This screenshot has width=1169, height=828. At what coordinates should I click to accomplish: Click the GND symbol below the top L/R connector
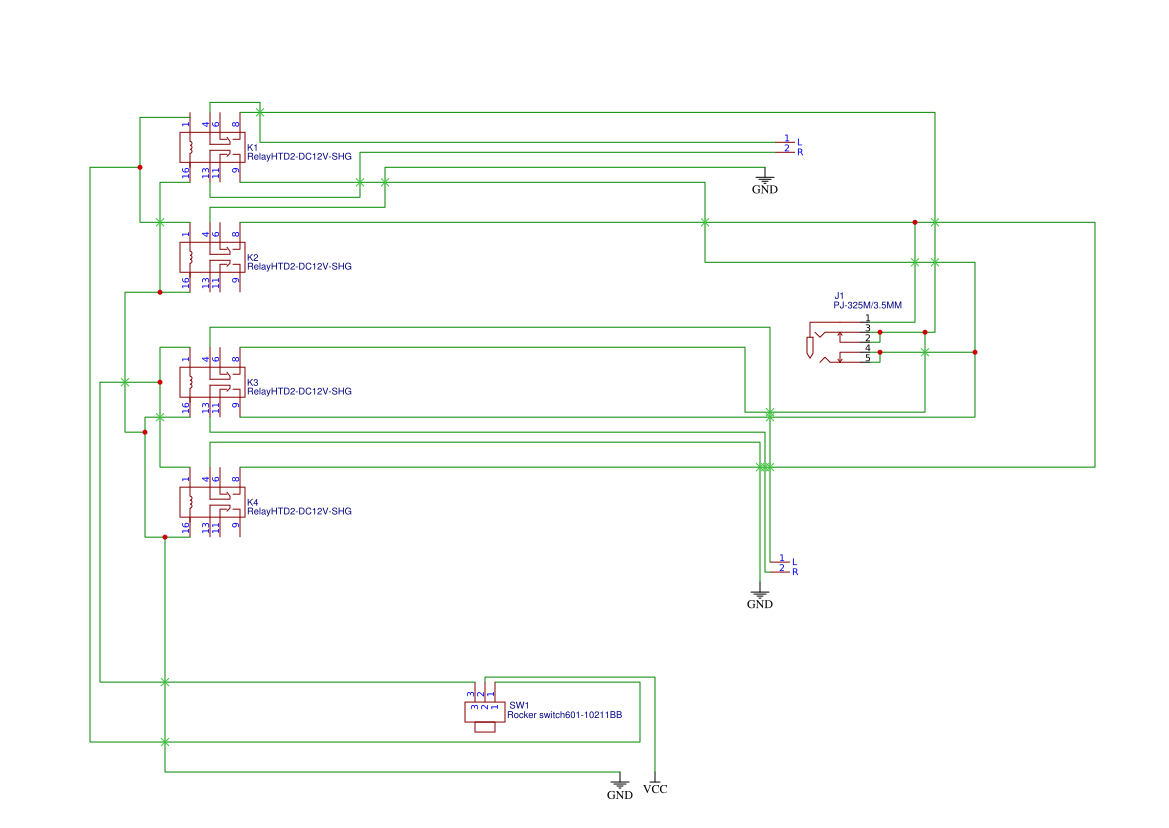[x=763, y=183]
